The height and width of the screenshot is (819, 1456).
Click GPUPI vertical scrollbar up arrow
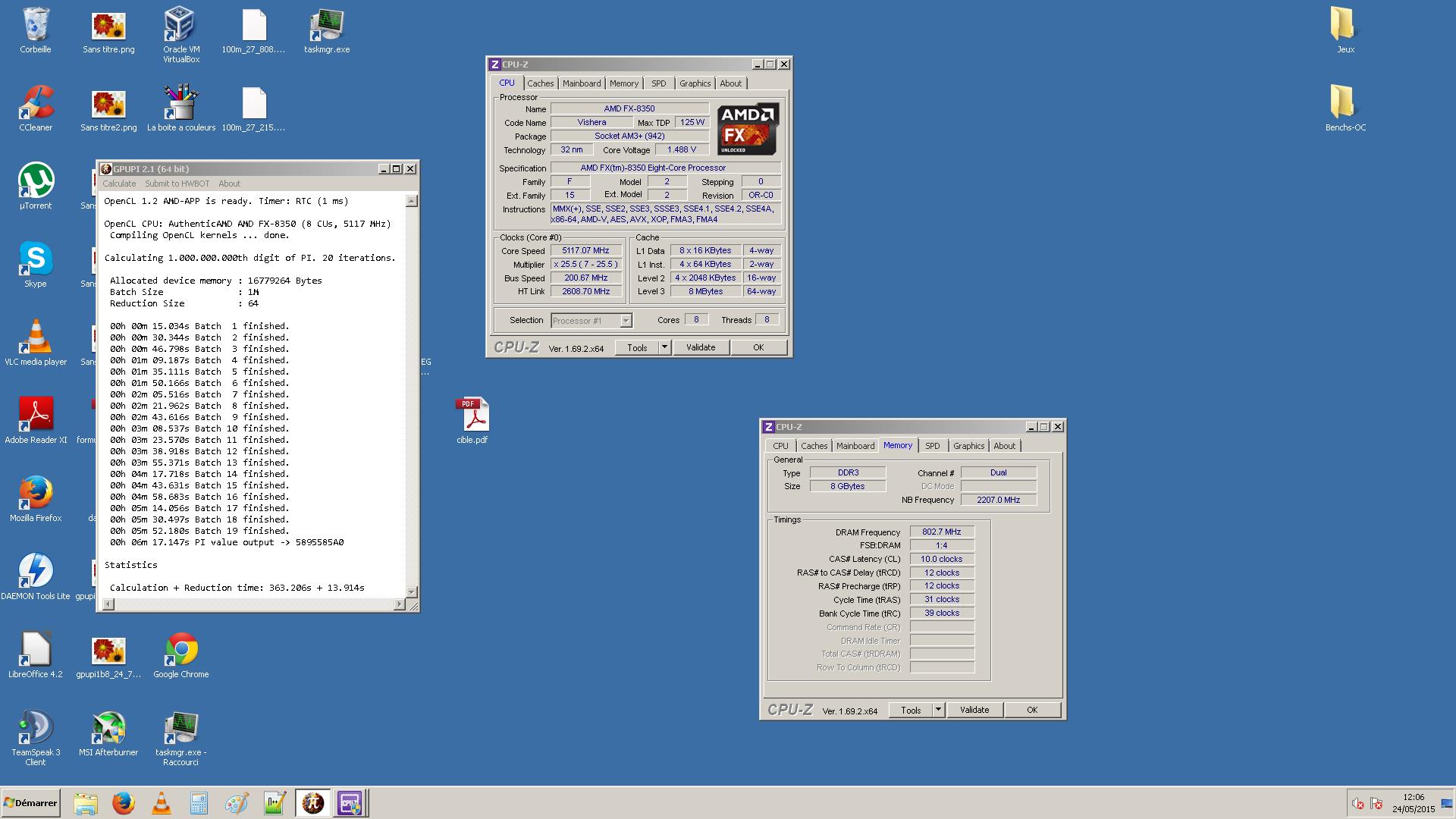tap(412, 201)
